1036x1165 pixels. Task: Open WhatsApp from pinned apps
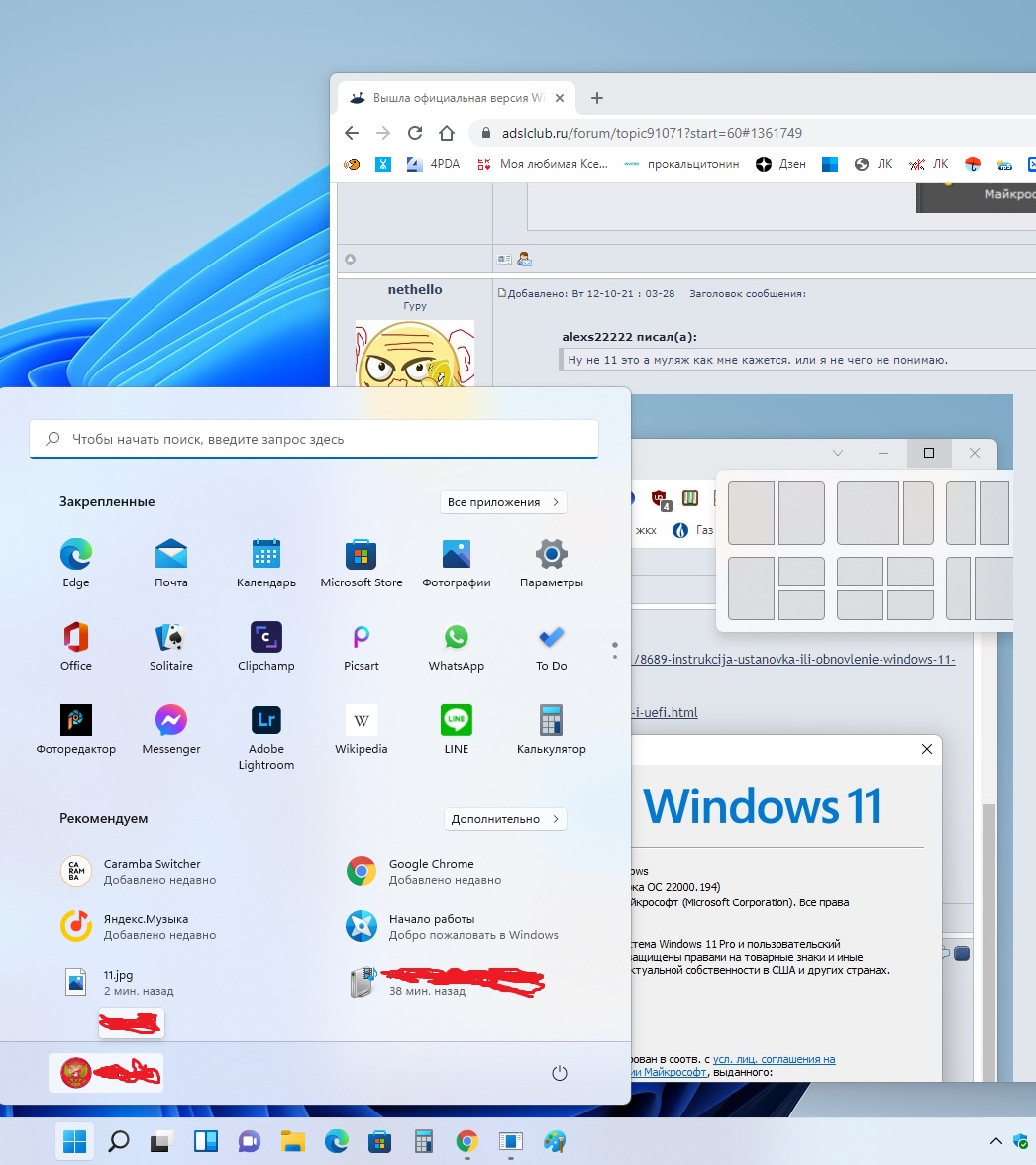[456, 646]
